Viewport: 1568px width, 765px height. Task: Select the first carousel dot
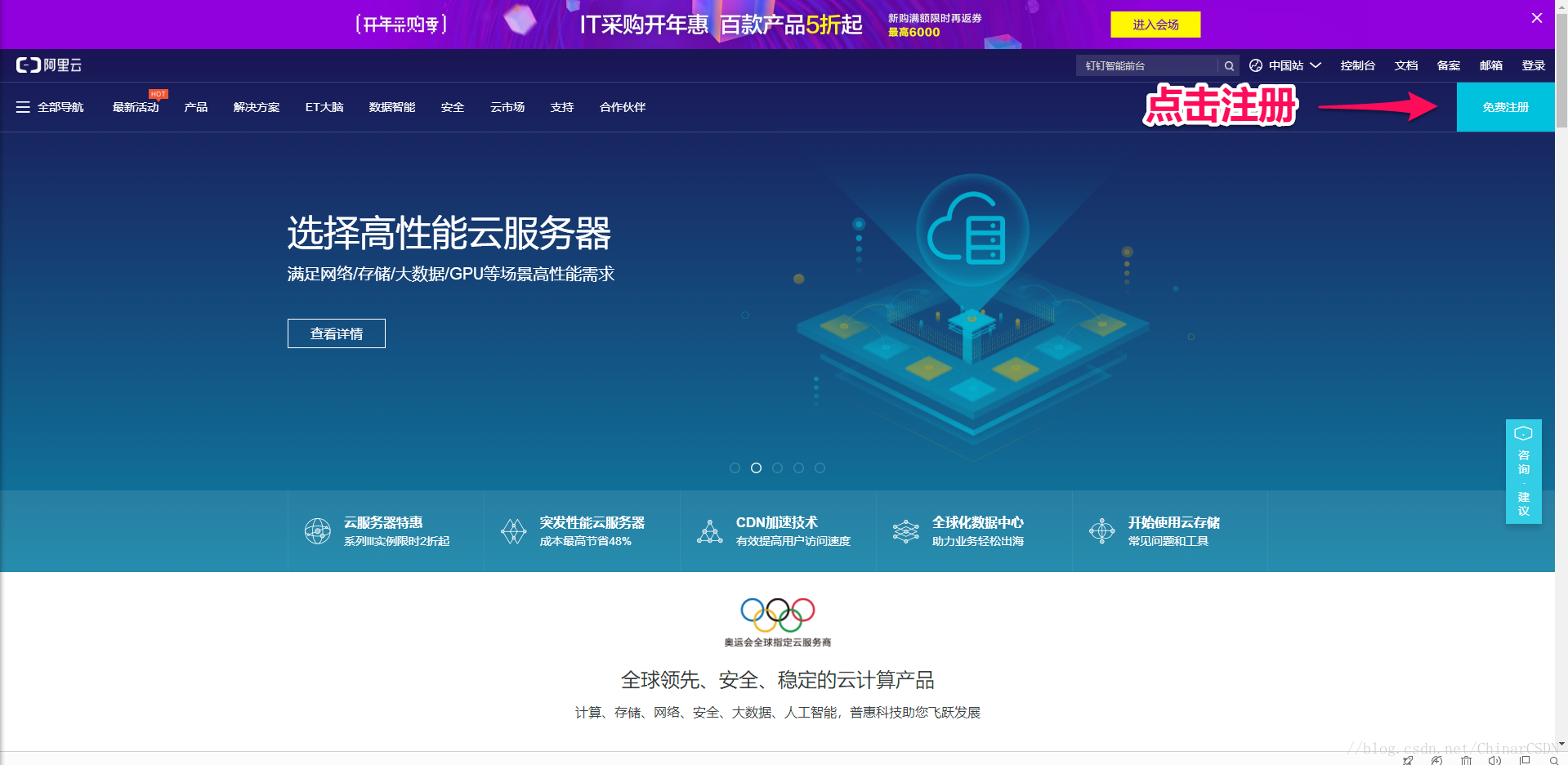click(735, 467)
